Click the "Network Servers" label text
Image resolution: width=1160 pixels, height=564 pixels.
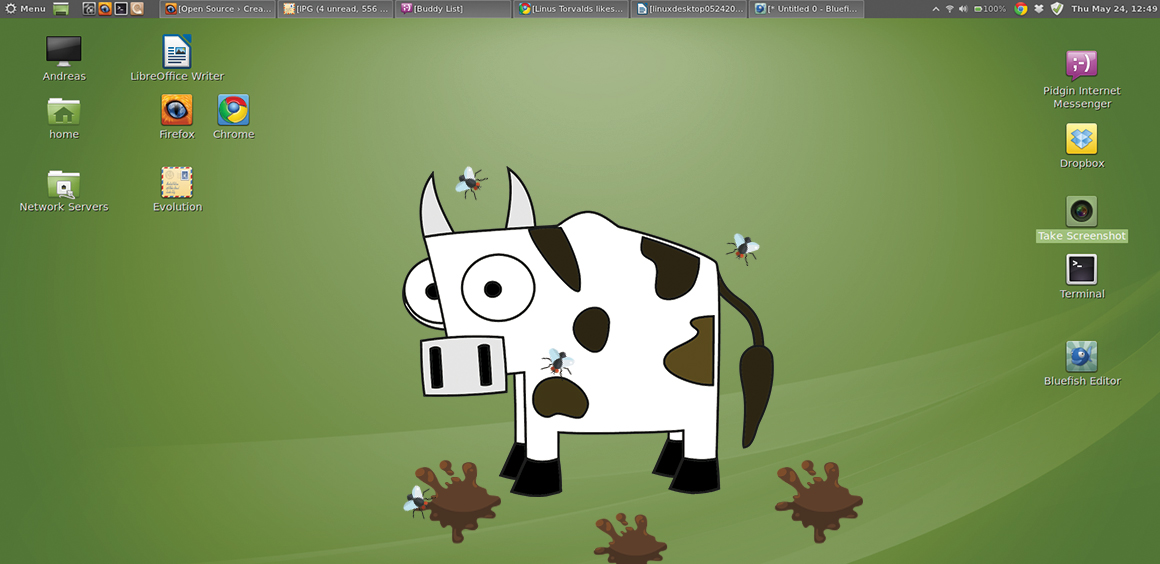click(x=64, y=207)
